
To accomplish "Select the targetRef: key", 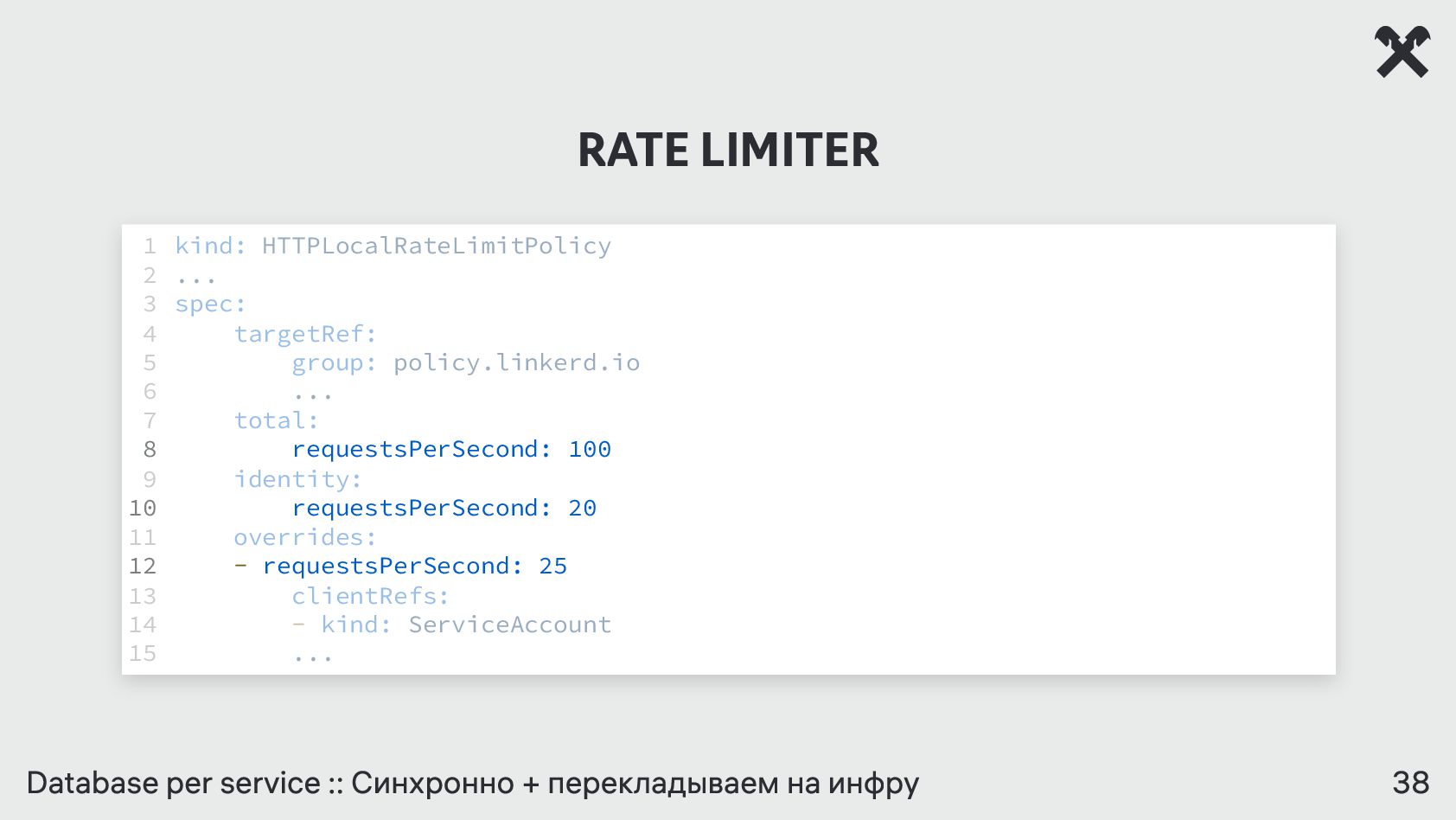I will tap(305, 335).
